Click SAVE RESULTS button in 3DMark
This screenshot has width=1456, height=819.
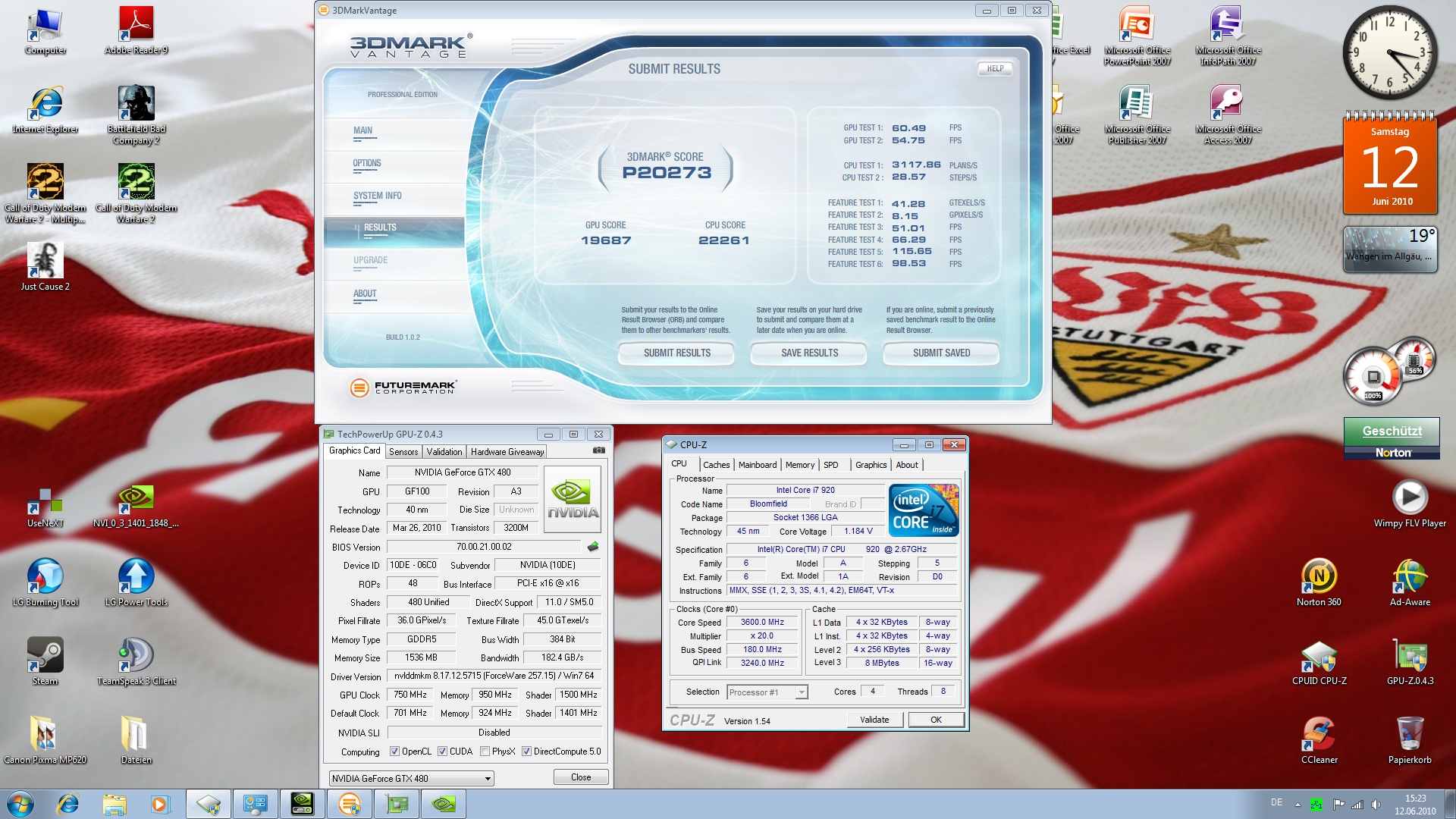pos(809,353)
